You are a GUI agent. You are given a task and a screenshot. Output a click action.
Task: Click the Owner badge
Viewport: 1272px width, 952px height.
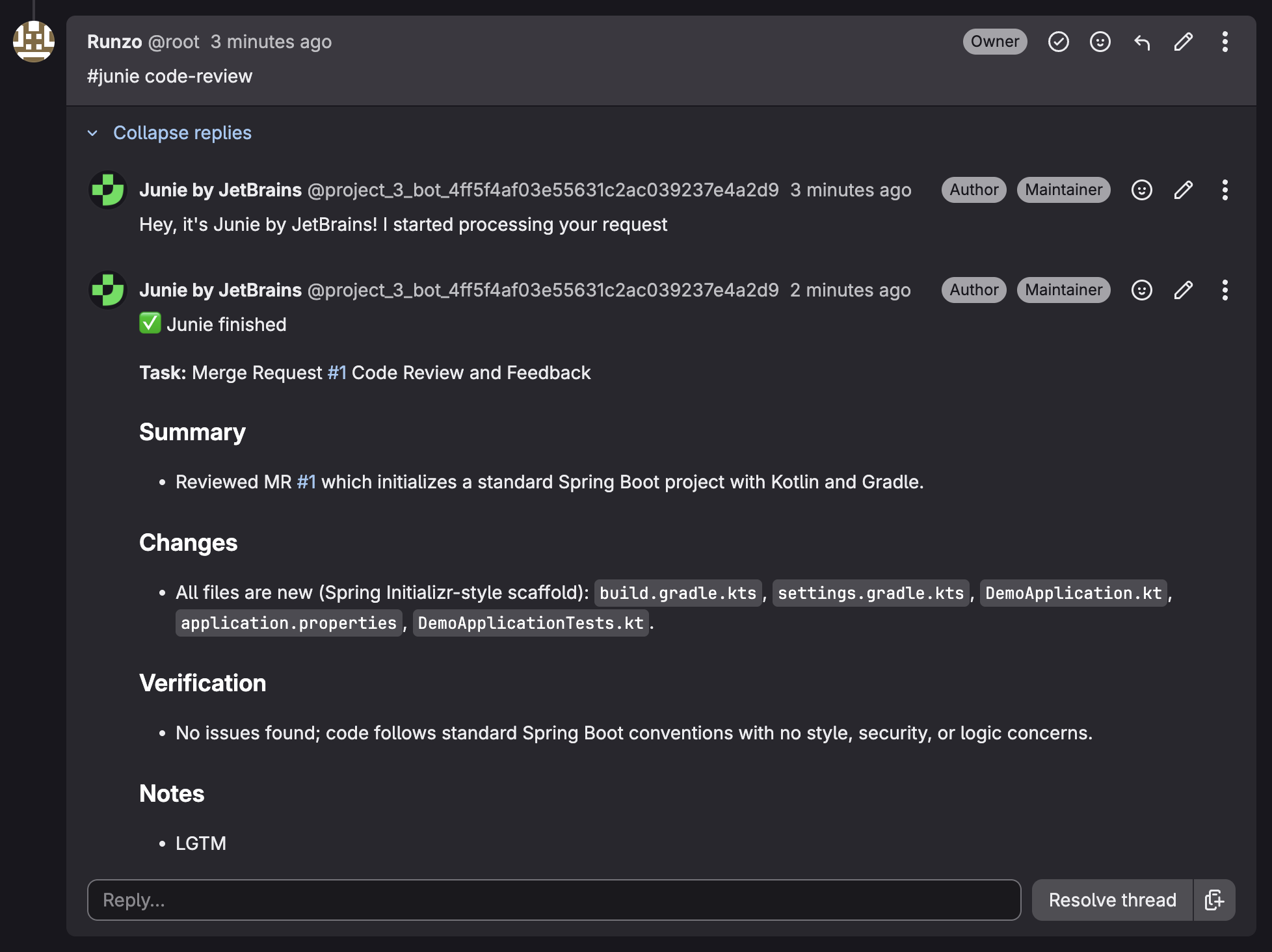click(x=995, y=42)
